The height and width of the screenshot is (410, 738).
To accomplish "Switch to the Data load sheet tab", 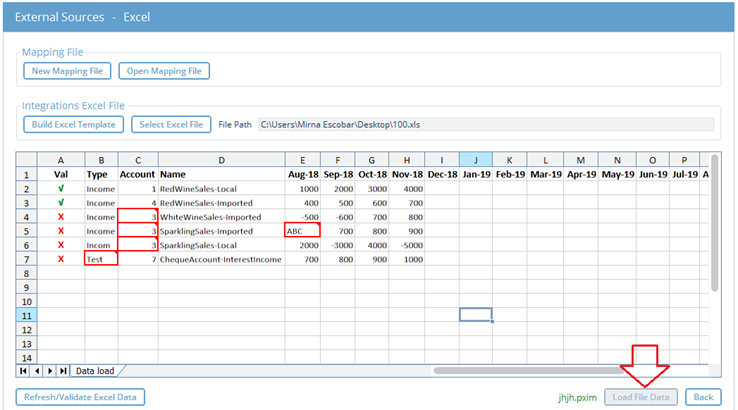I will point(96,371).
